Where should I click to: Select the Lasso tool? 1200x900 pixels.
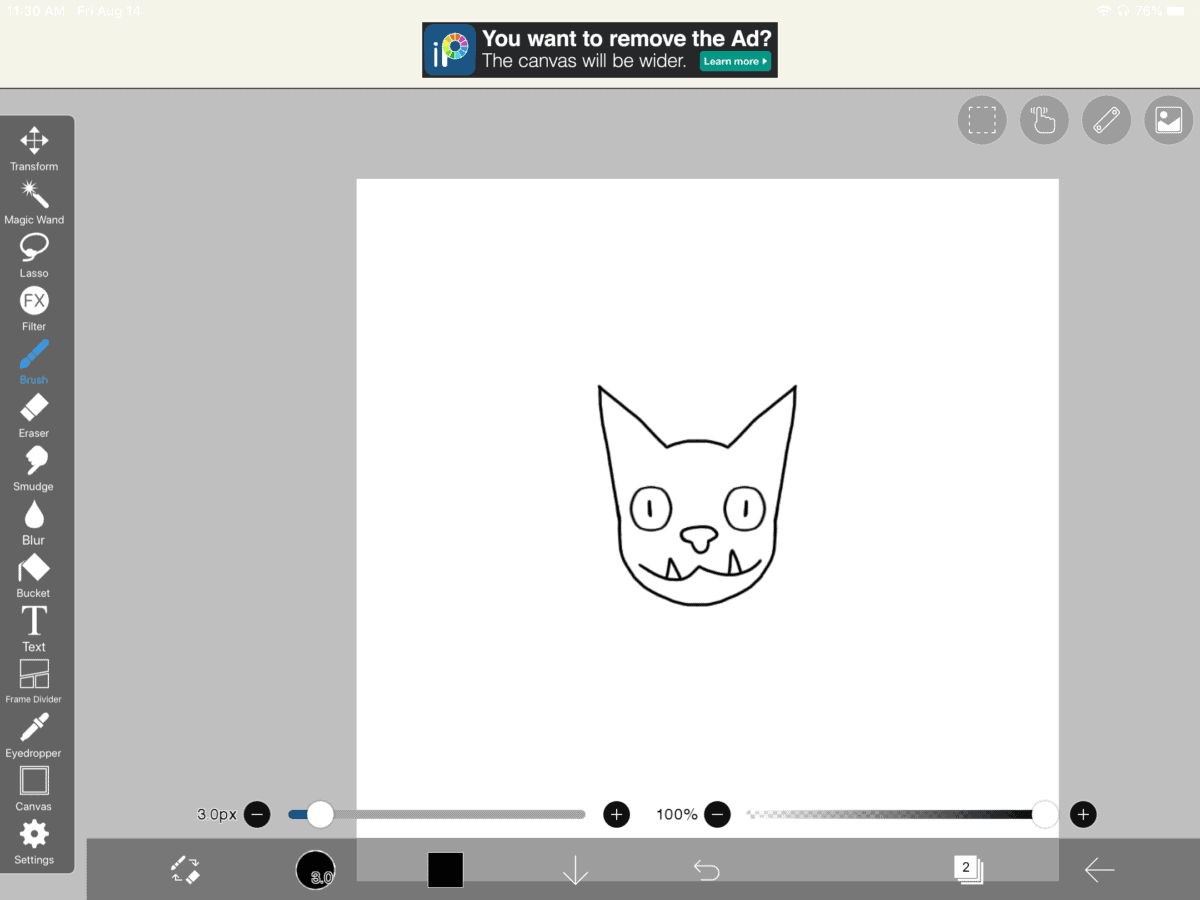coord(33,249)
